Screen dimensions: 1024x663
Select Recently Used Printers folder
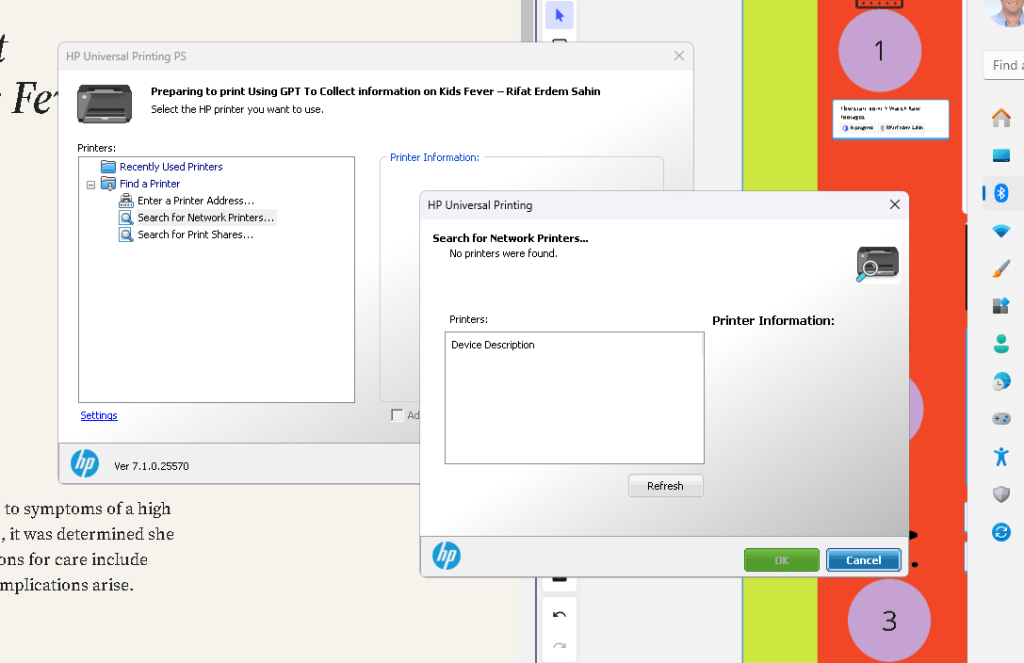tap(162, 167)
